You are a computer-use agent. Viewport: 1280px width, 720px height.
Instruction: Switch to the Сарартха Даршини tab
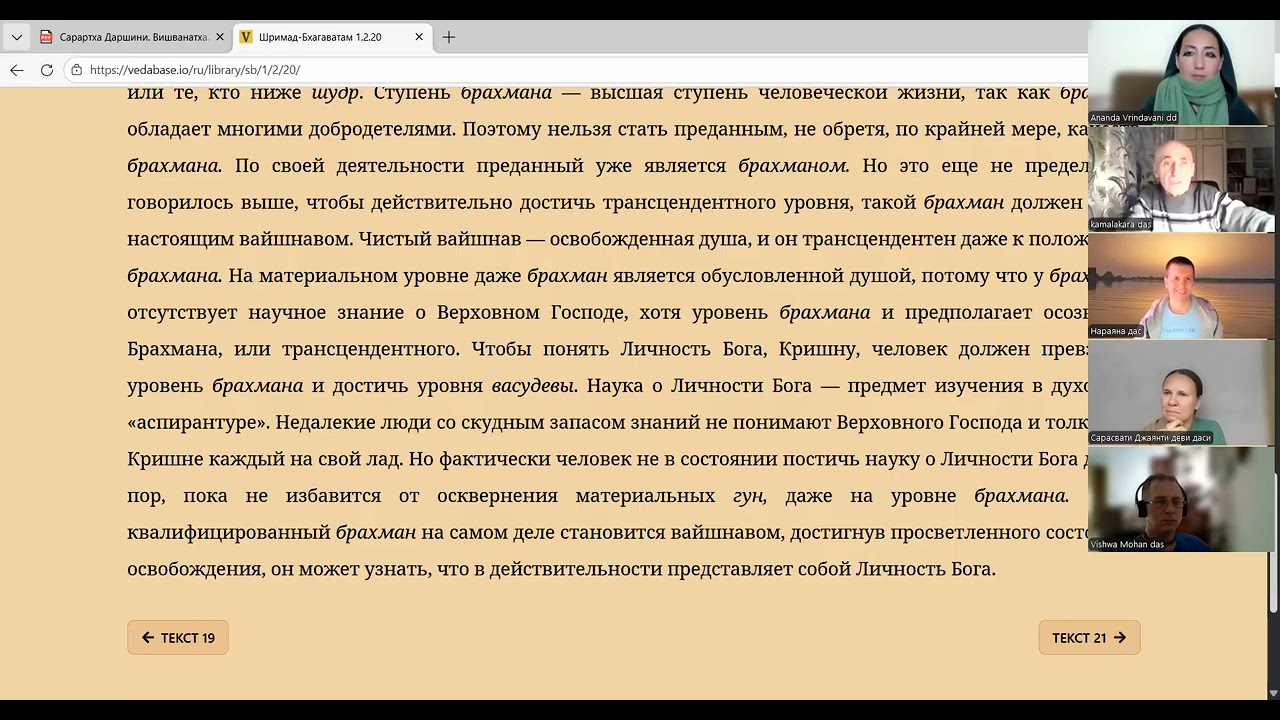pyautogui.click(x=133, y=37)
